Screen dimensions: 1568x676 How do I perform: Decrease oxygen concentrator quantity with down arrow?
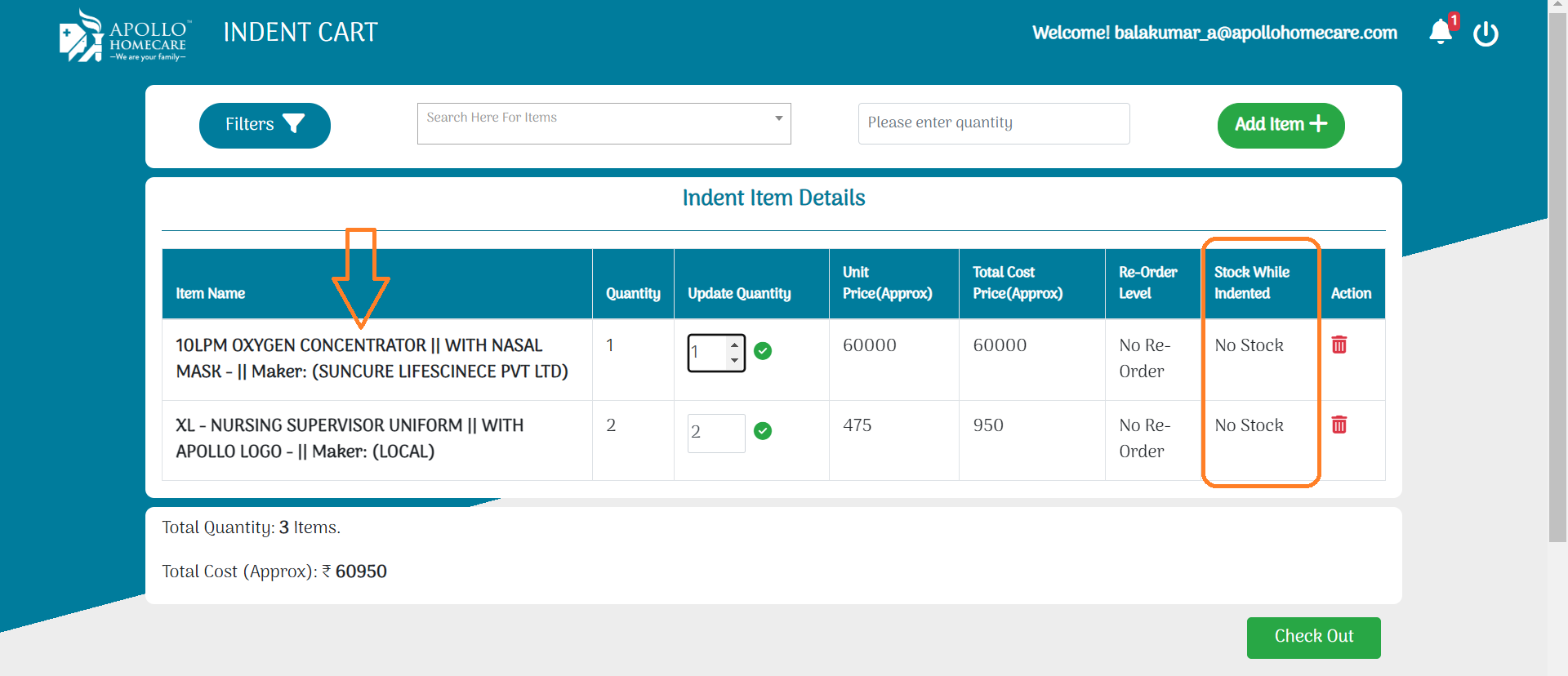(x=735, y=361)
